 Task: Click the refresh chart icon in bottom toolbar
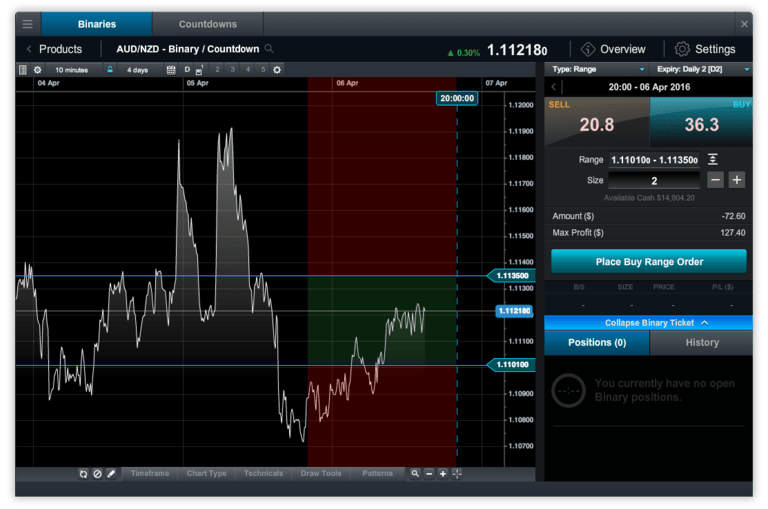(x=83, y=473)
